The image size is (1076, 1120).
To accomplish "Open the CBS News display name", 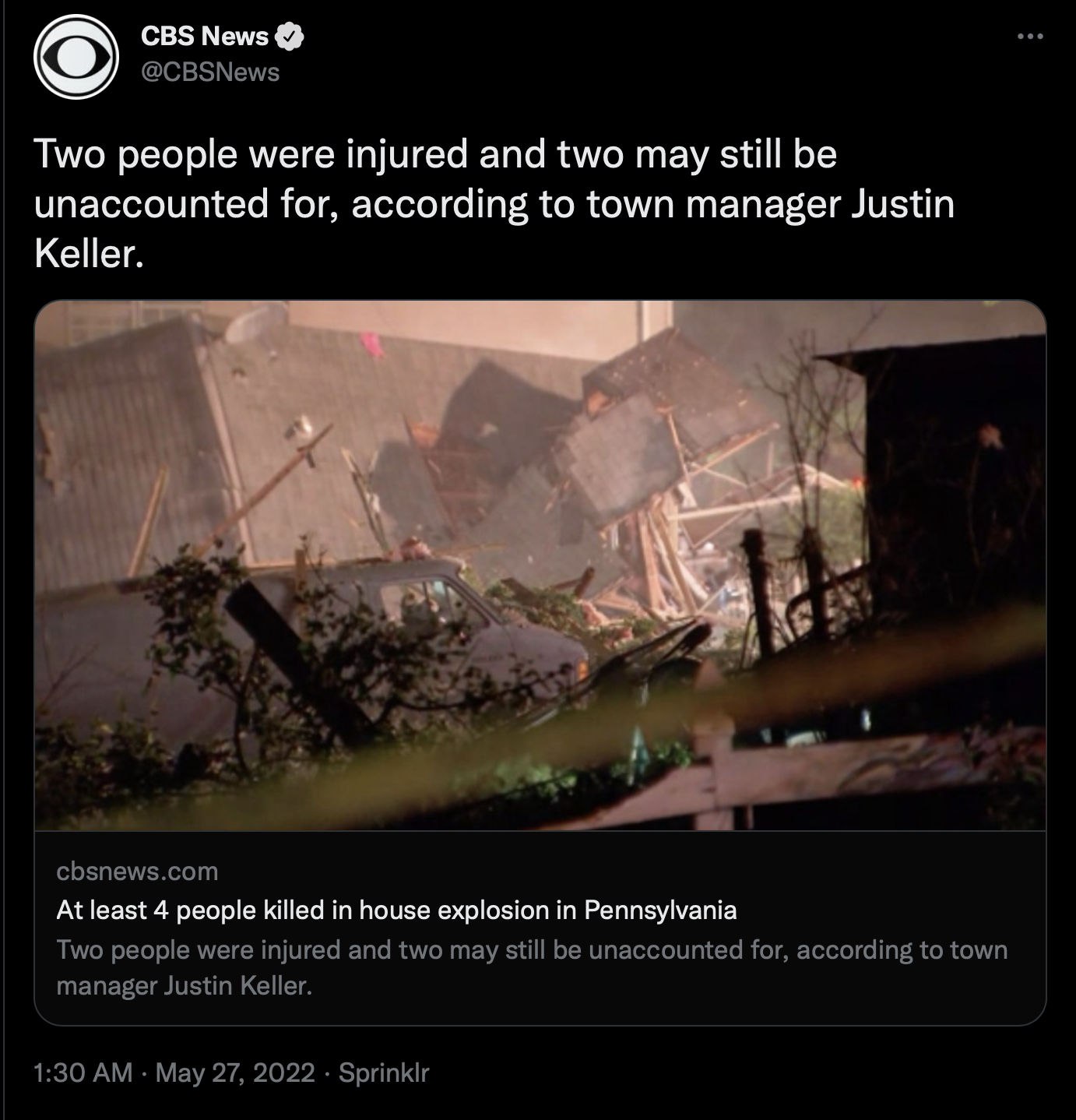I will click(205, 36).
